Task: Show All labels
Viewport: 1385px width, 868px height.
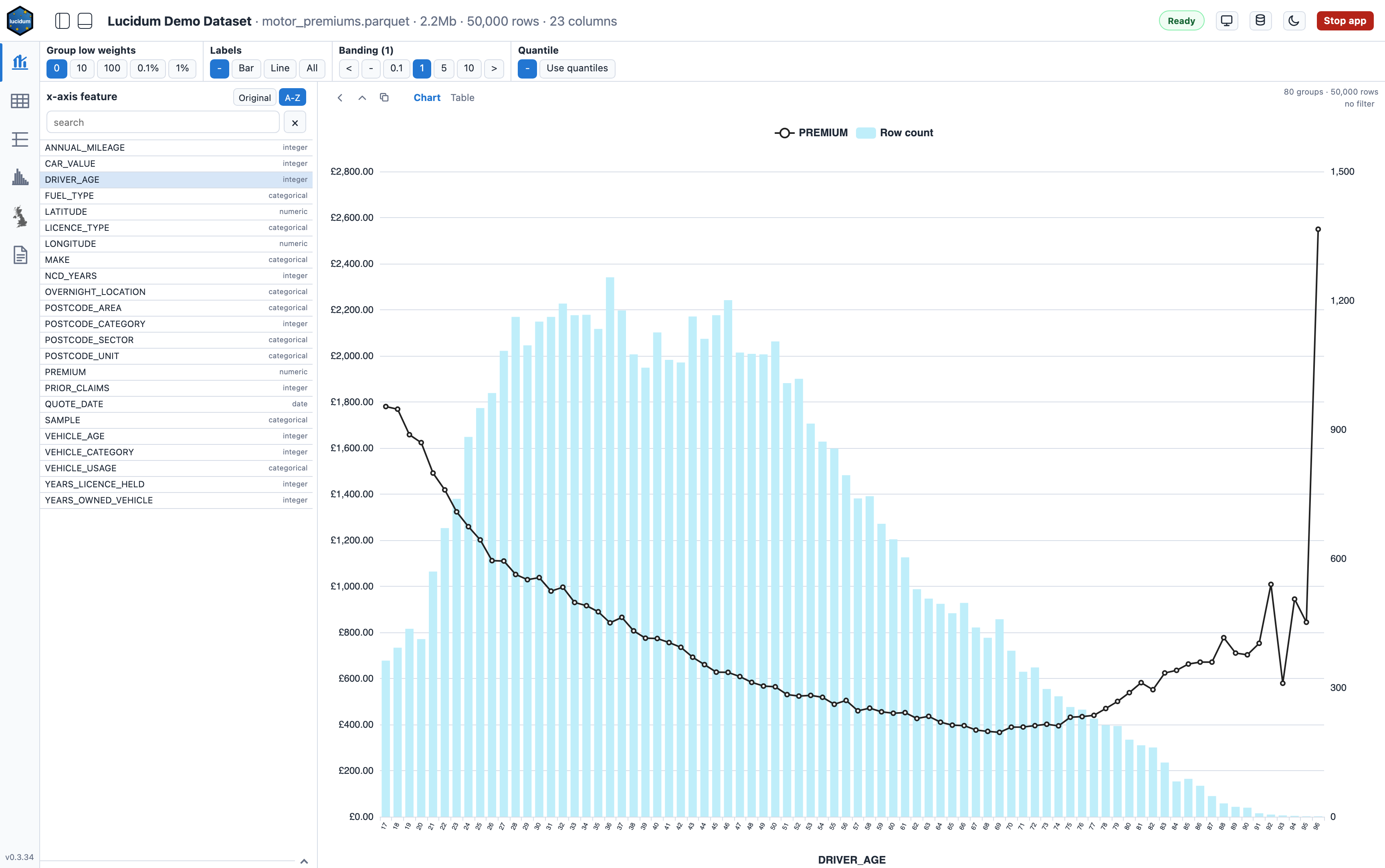Action: pos(312,68)
